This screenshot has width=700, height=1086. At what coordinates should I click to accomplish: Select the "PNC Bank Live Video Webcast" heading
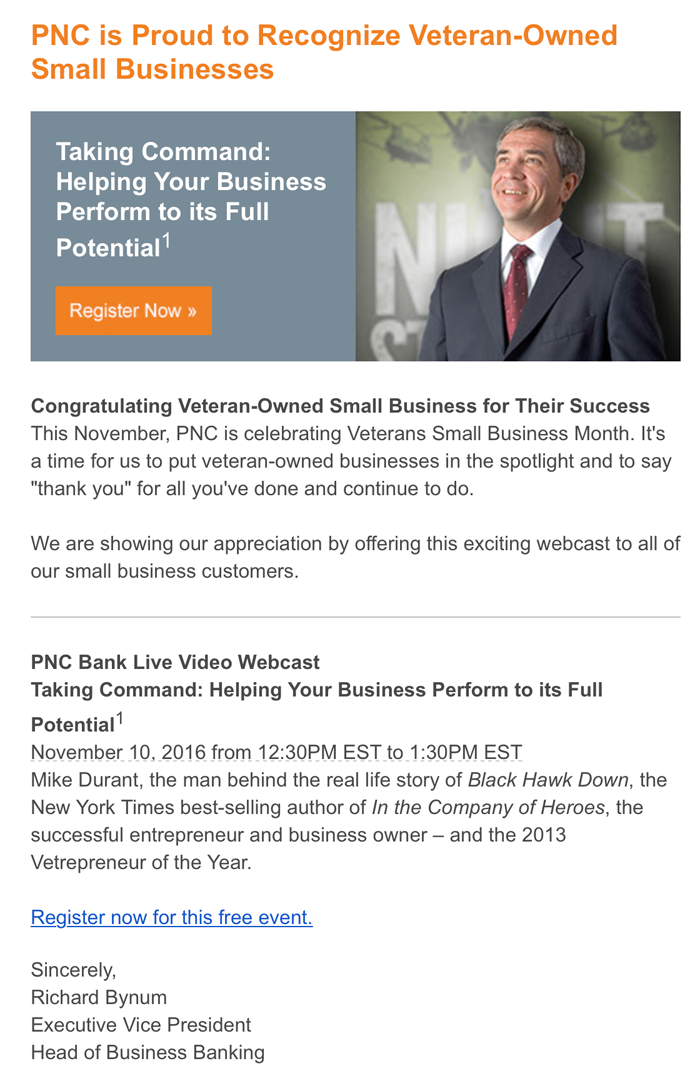(175, 662)
